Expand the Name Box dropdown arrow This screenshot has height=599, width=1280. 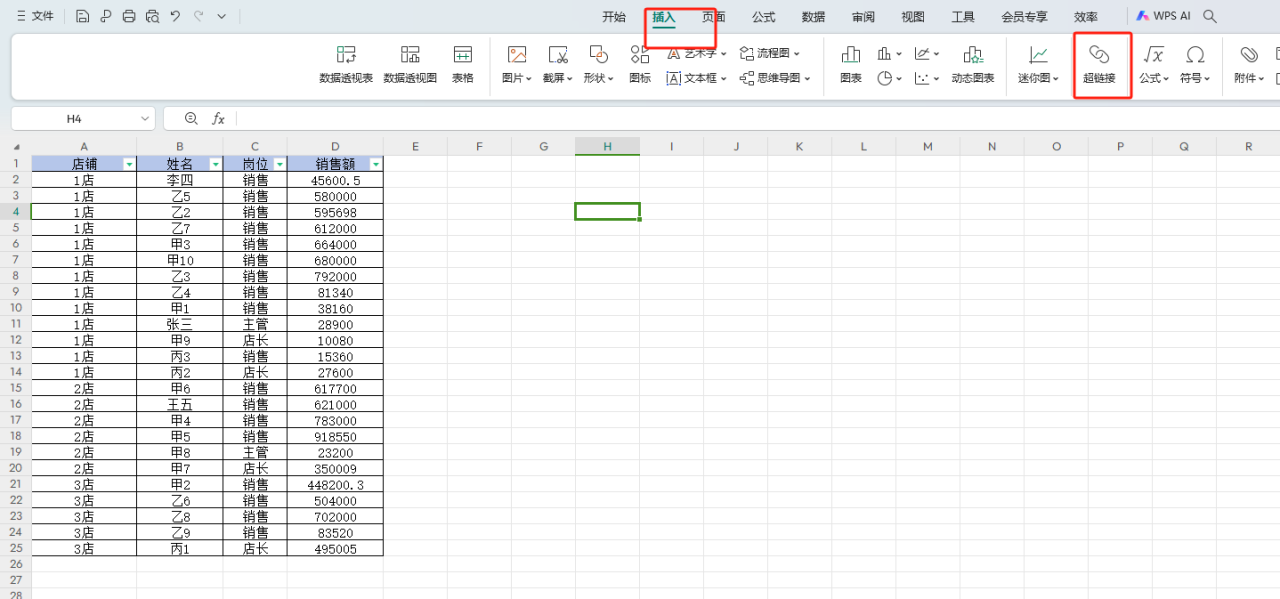[x=145, y=118]
